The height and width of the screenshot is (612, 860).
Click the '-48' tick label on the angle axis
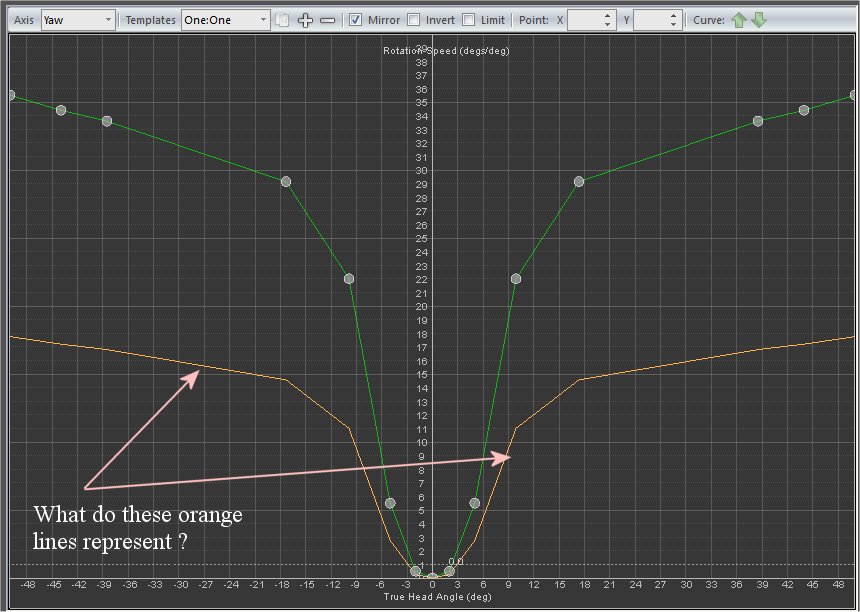(27, 585)
